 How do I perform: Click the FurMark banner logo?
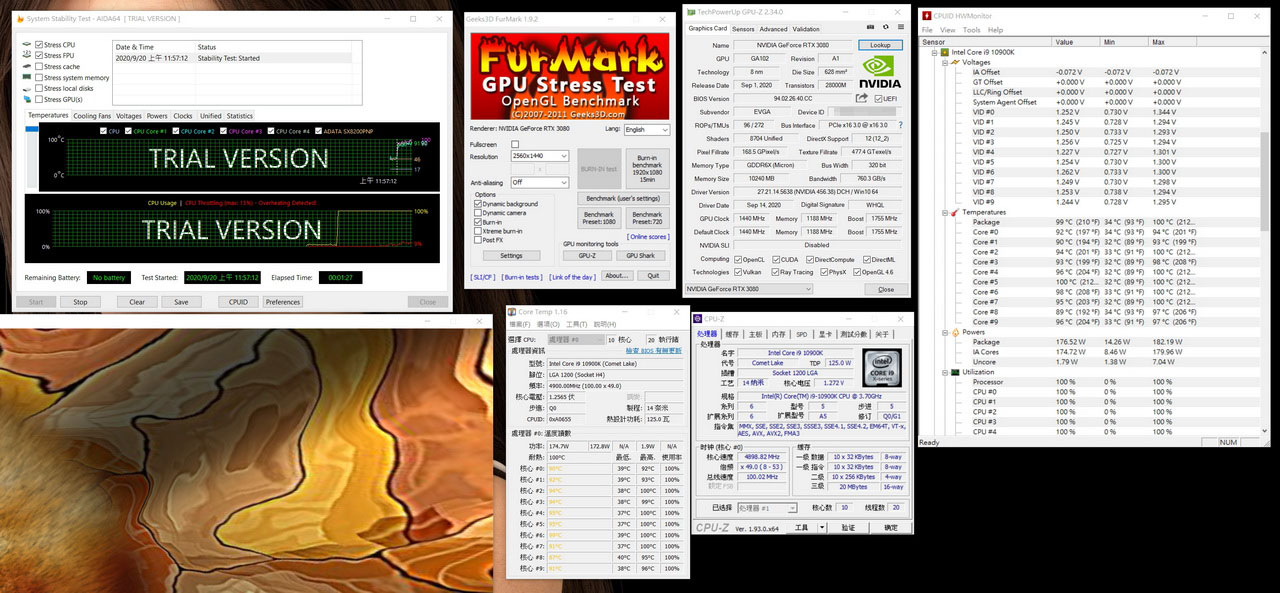pyautogui.click(x=570, y=77)
